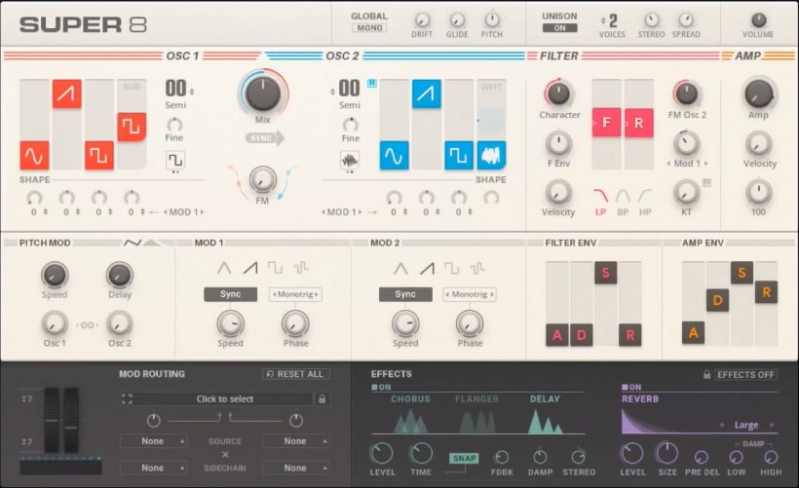This screenshot has height=488, width=799.
Task: Switch to CHORUS effect tab
Action: point(410,399)
